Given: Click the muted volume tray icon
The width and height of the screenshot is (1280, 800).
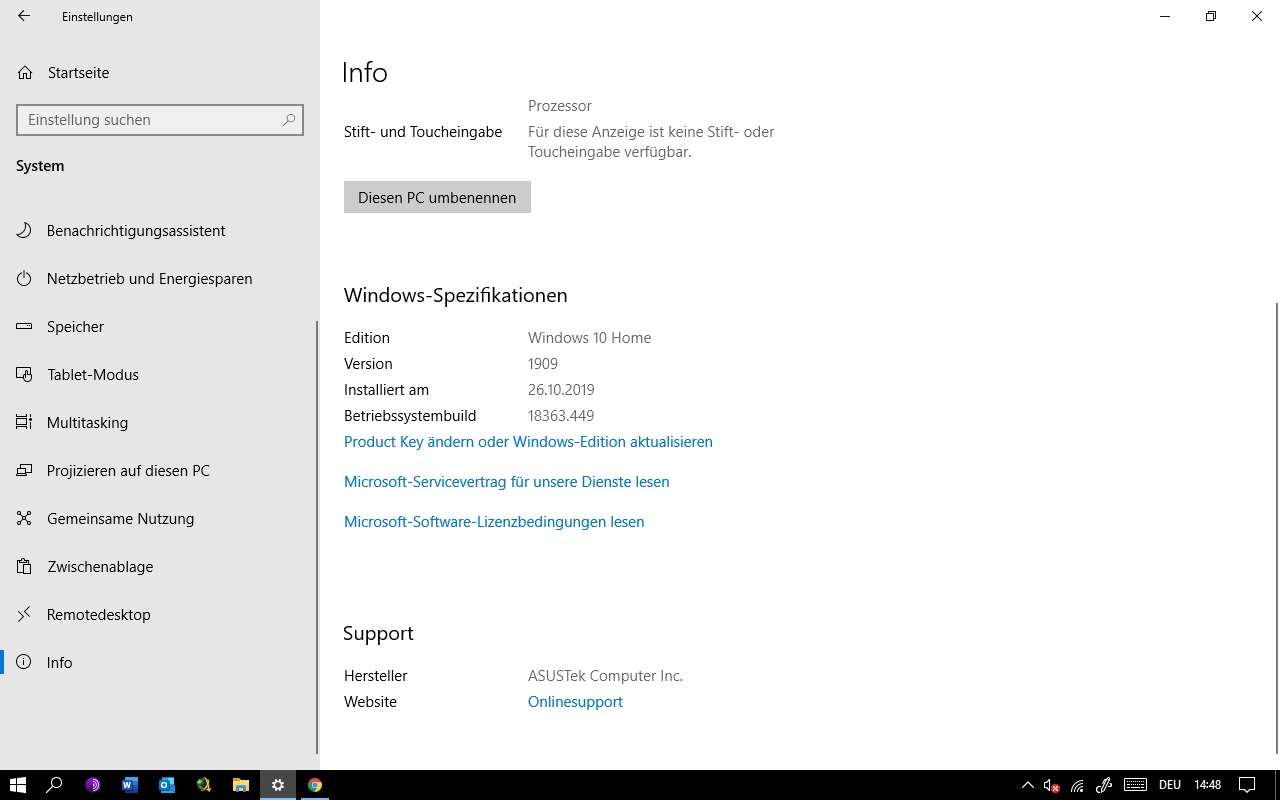Looking at the screenshot, I should [x=1051, y=785].
